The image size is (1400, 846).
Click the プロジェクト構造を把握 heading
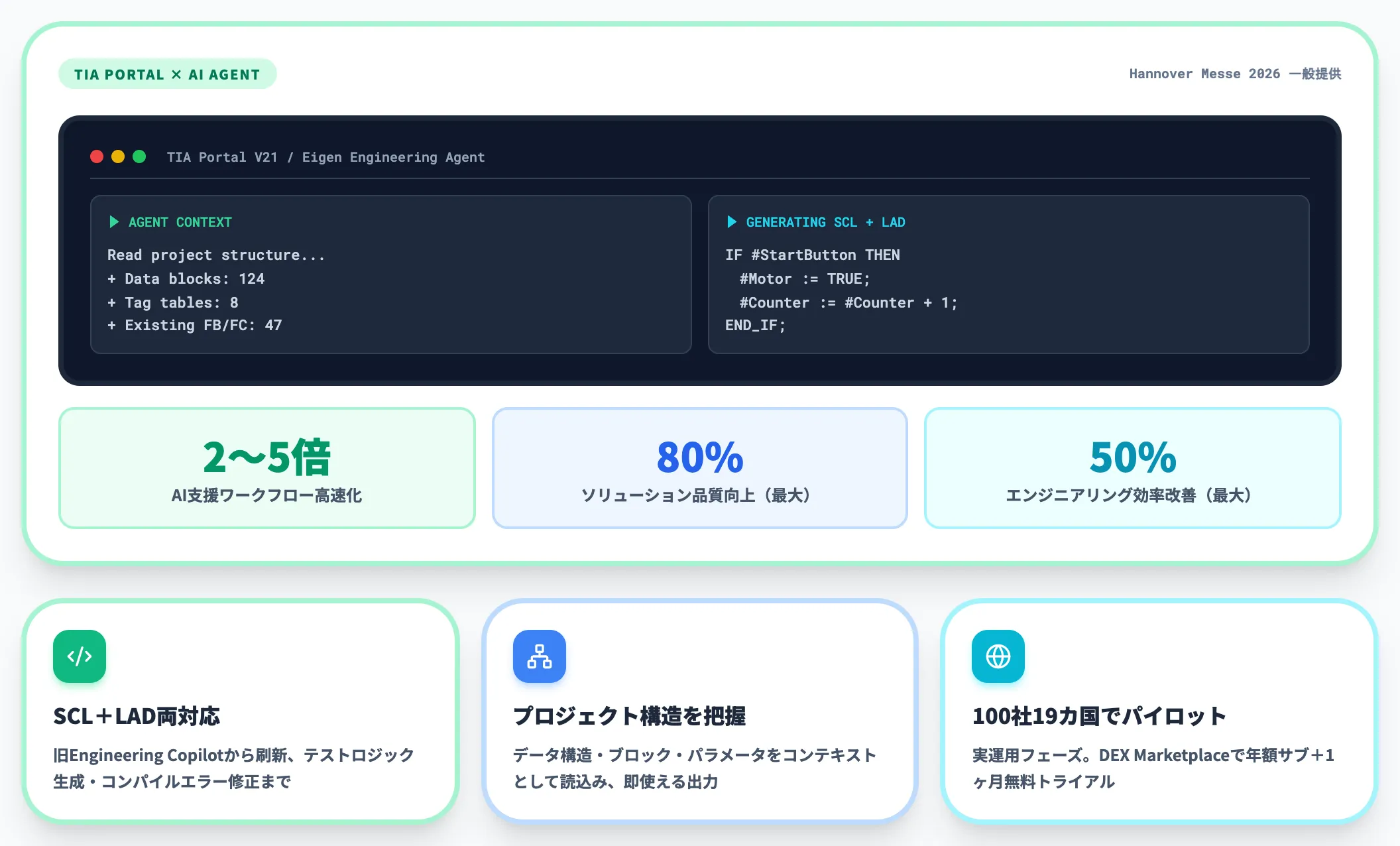click(629, 716)
